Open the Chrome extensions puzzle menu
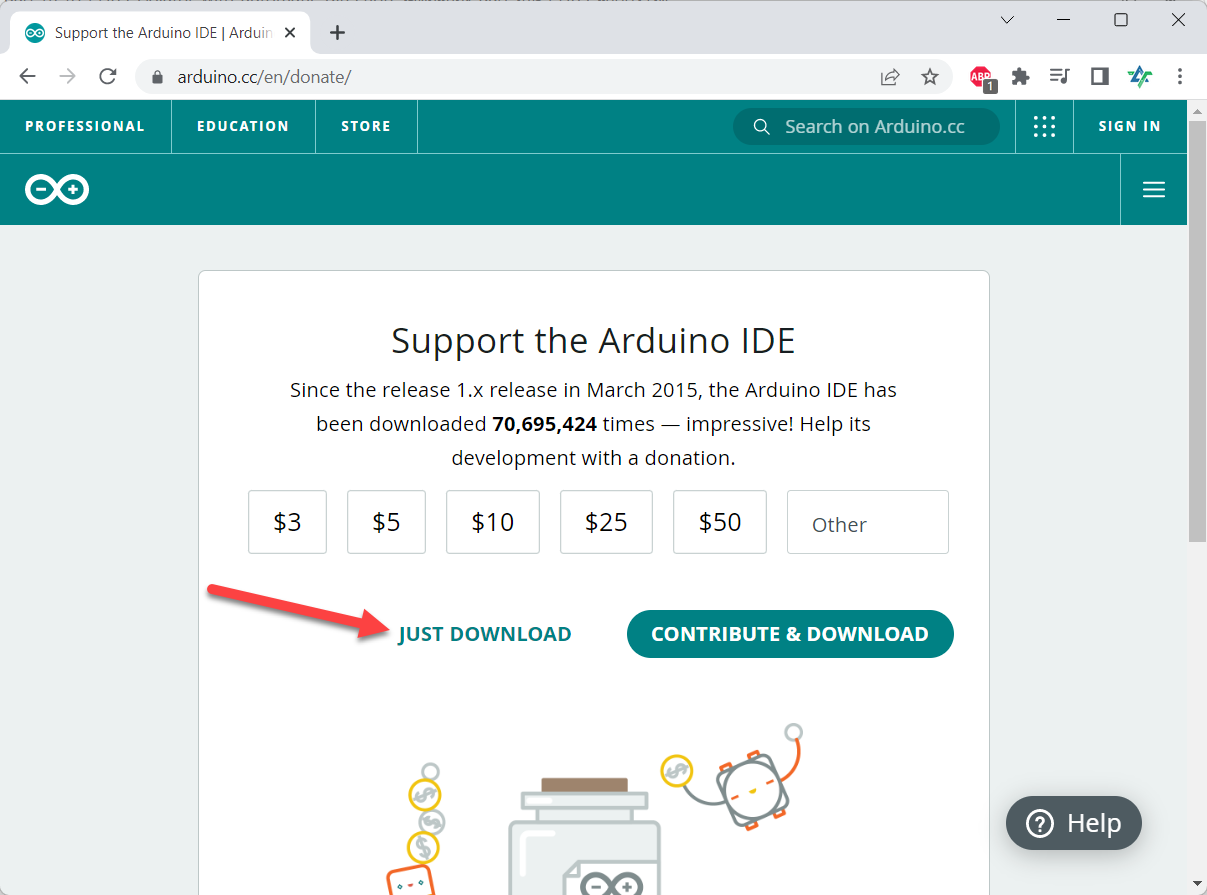1207x895 pixels. click(x=1020, y=77)
